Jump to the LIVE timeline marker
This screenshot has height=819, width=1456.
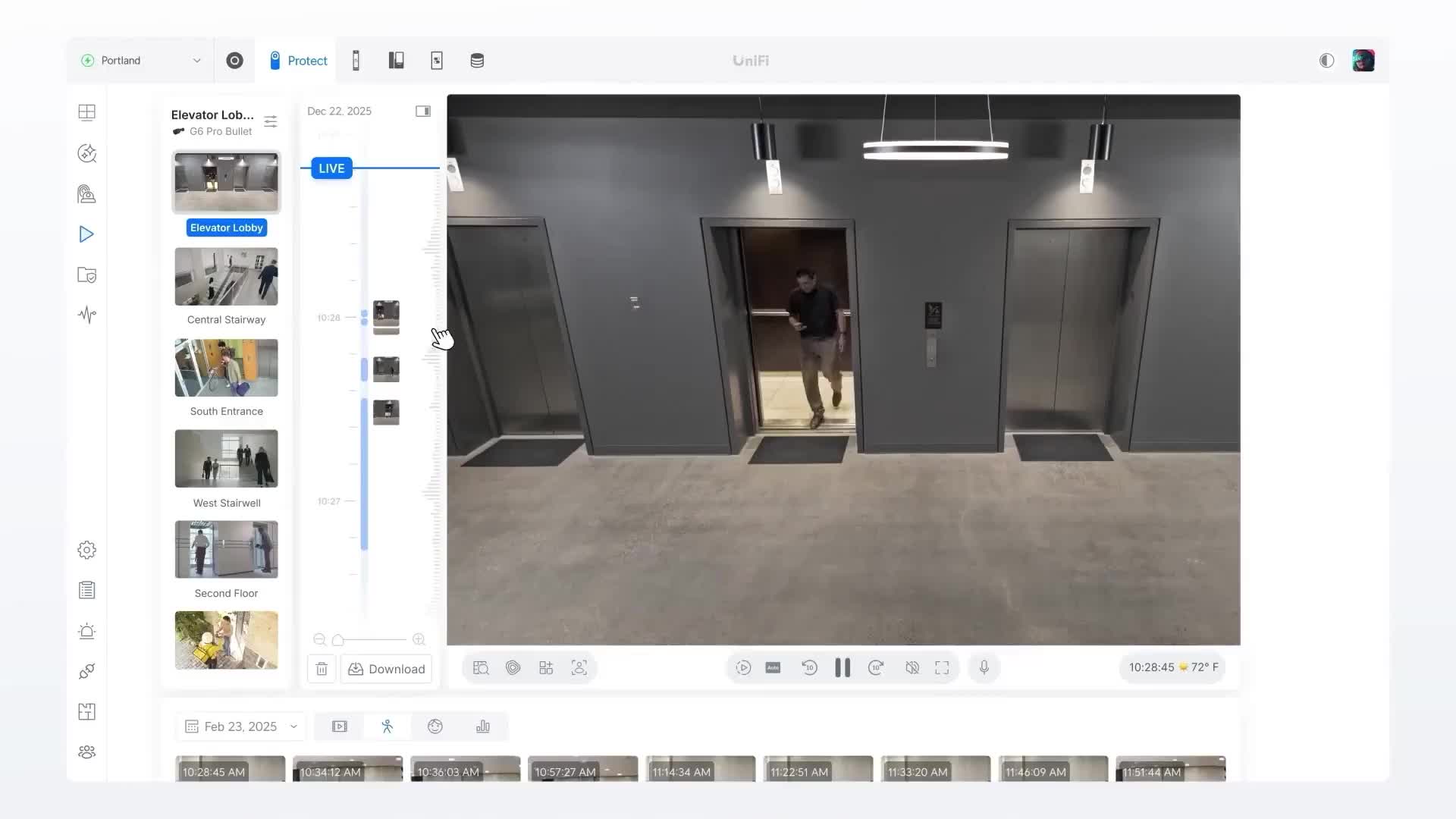coord(331,168)
